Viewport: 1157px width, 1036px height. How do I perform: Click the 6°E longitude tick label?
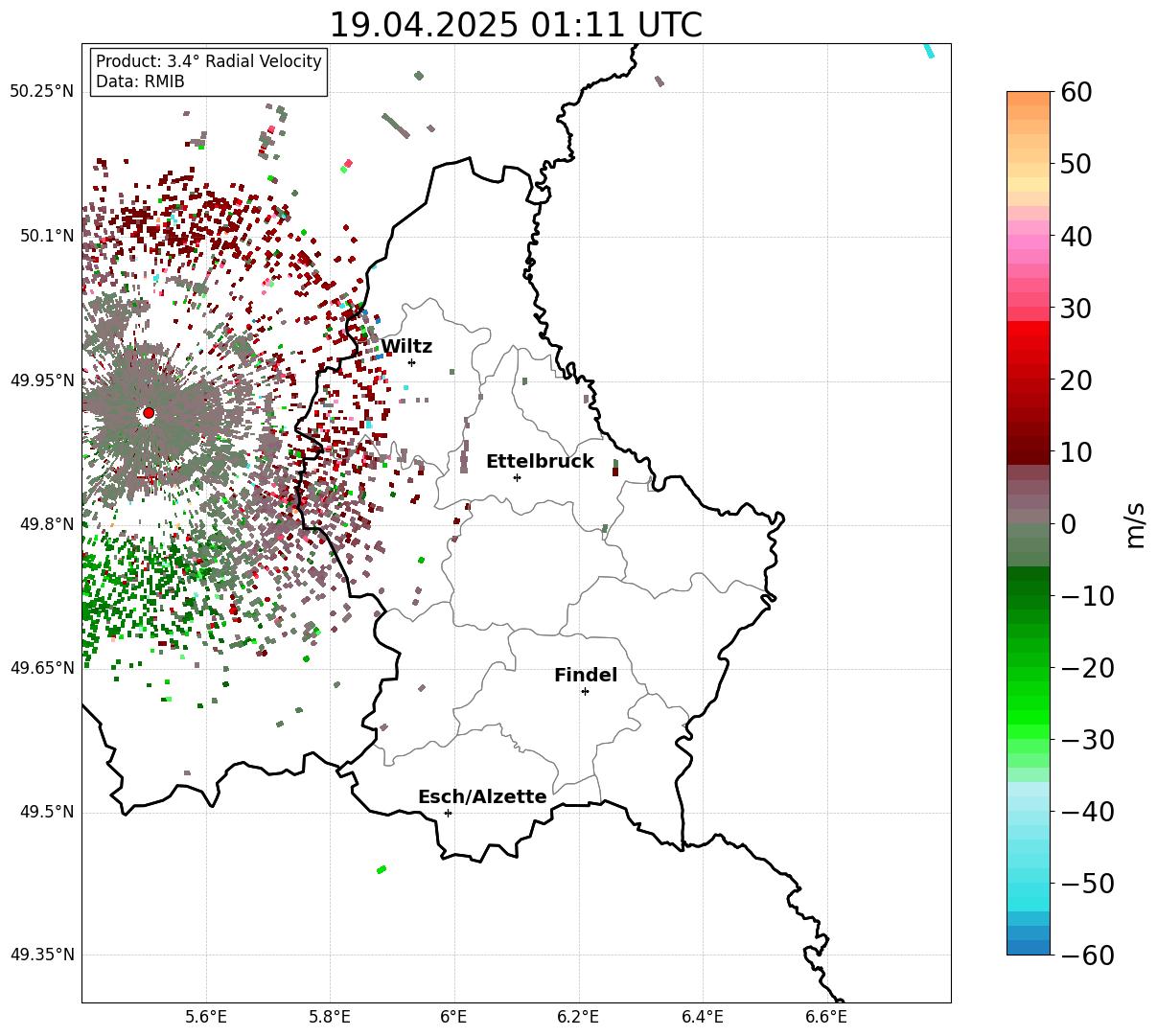tap(454, 1017)
